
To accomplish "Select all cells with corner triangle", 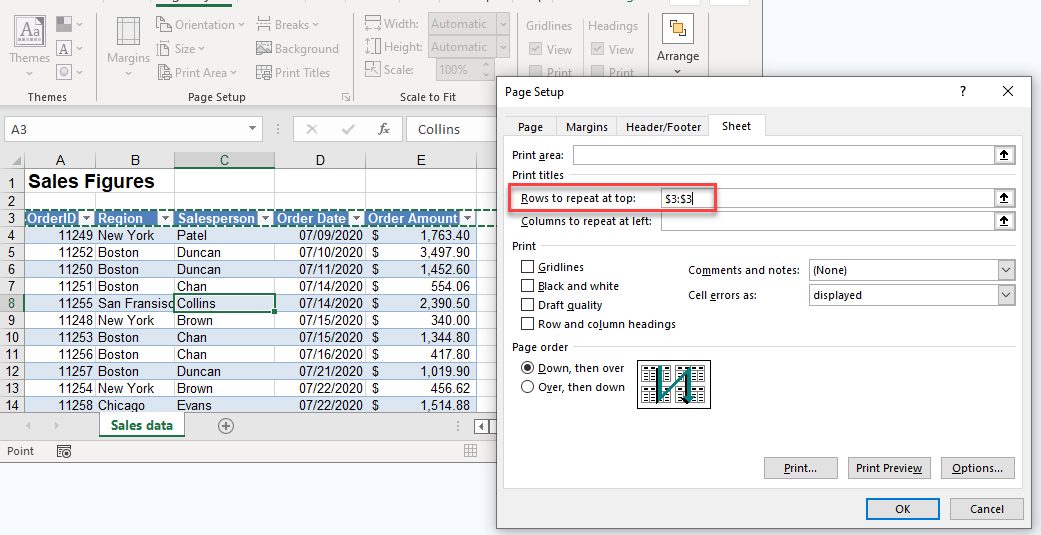I will pos(16,161).
